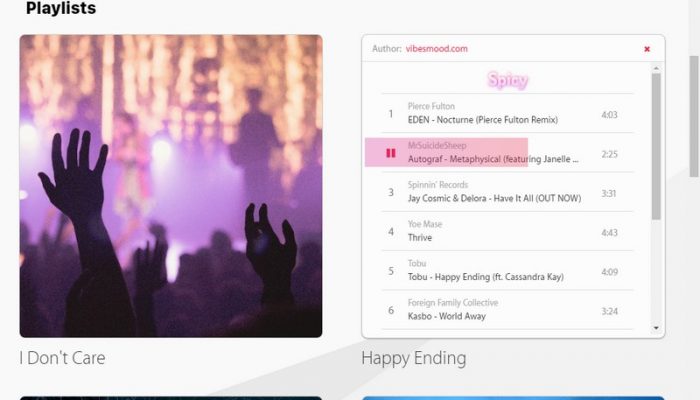Screen dimensions: 700x400
Task: Open the I Don't Care playlist cover
Action: pyautogui.click(x=171, y=186)
